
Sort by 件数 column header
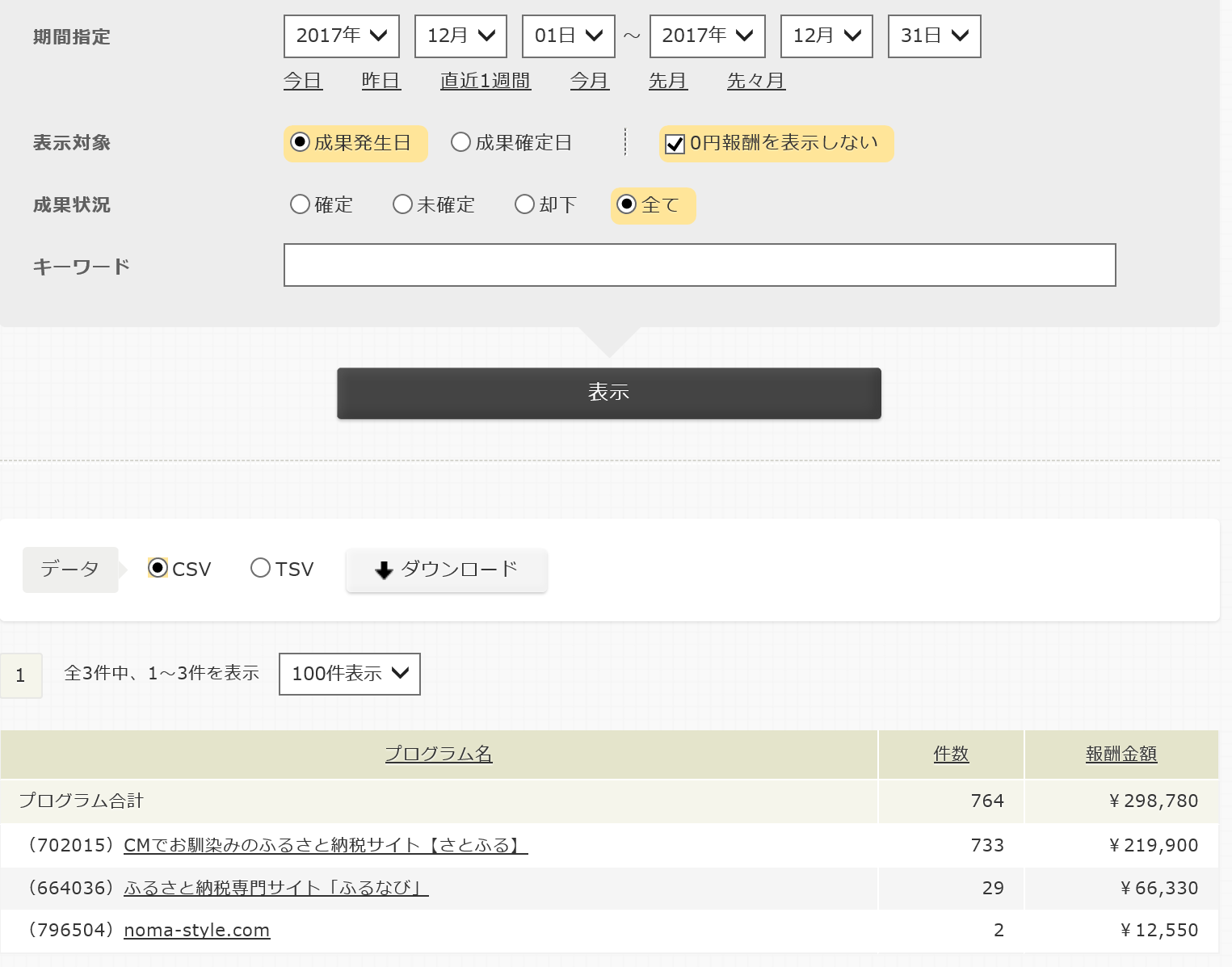click(951, 754)
